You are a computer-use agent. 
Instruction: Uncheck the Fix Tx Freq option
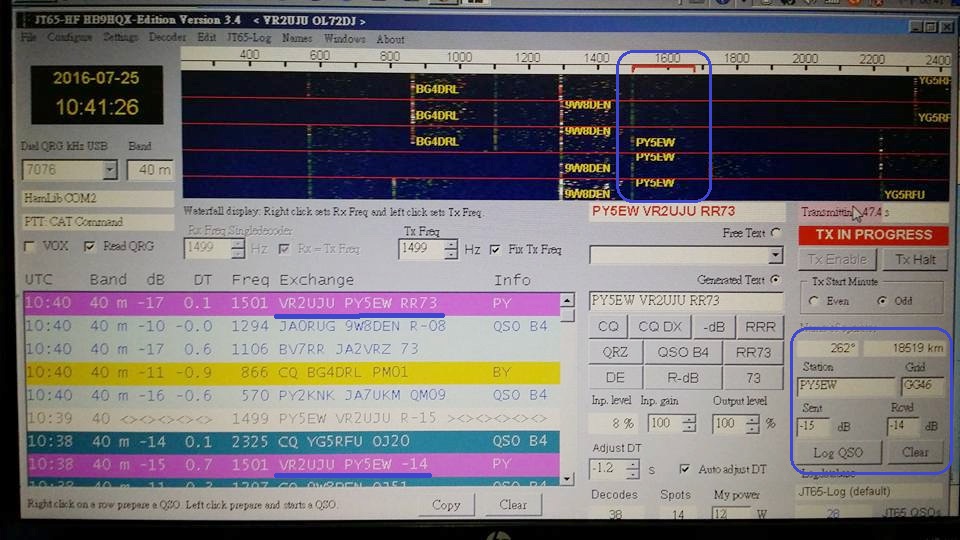496,250
